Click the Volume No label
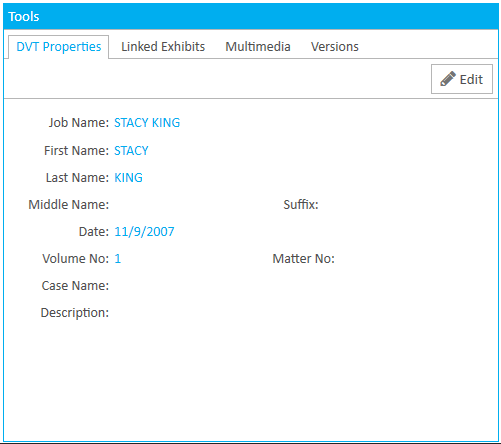The width and height of the screenshot is (501, 444). 76,259
